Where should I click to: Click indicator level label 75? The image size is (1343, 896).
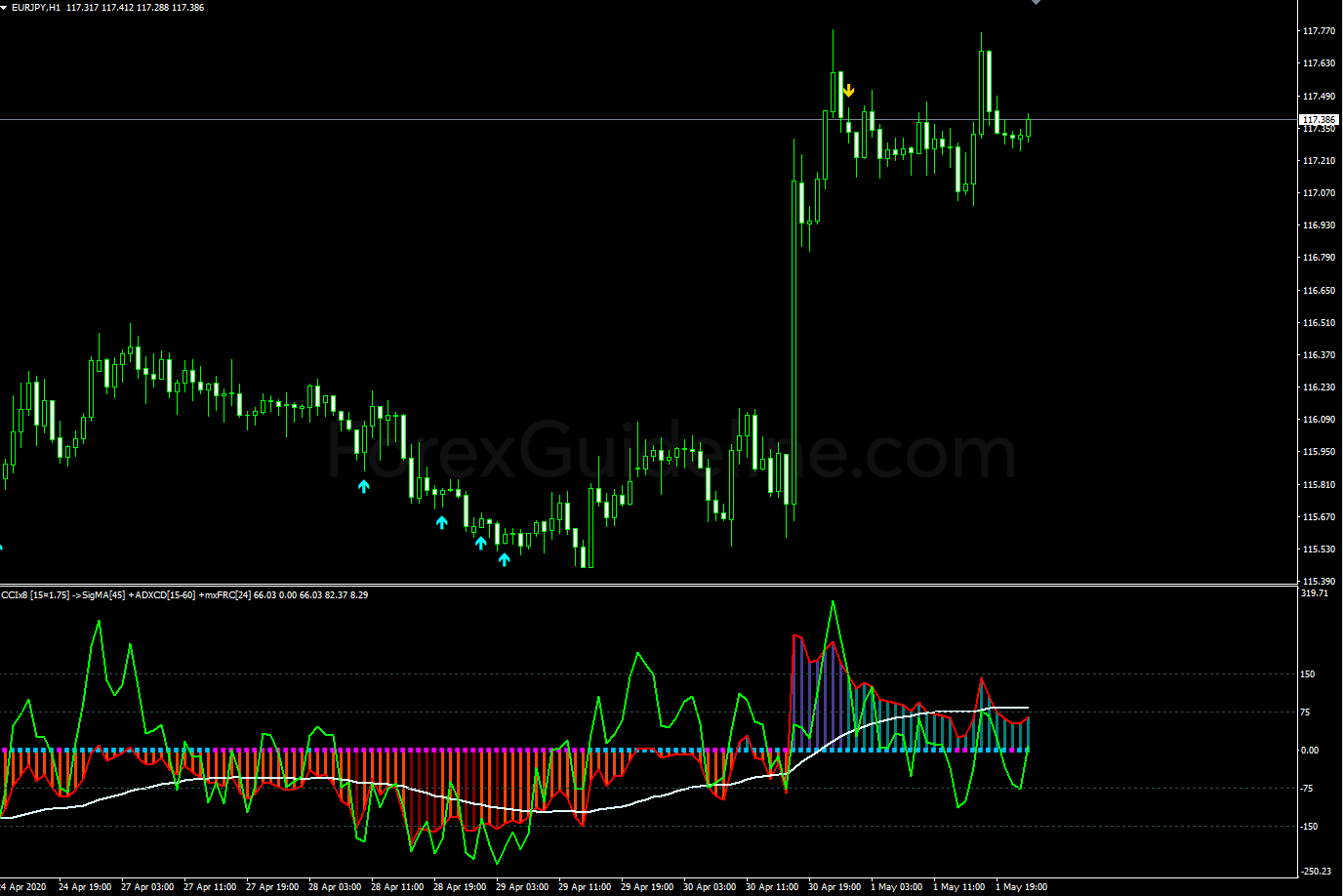1306,713
